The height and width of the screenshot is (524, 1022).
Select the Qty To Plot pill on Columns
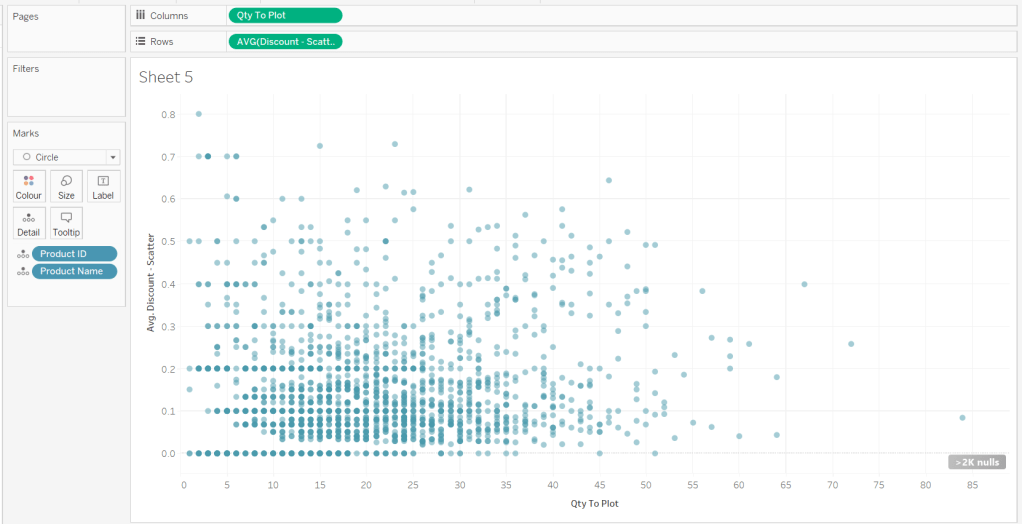click(x=285, y=15)
